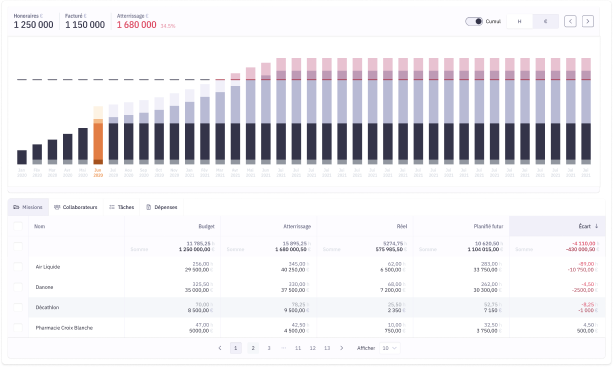Open the Collaborateurs tab
Viewport: 614px width, 367px height.
pyautogui.click(x=76, y=207)
